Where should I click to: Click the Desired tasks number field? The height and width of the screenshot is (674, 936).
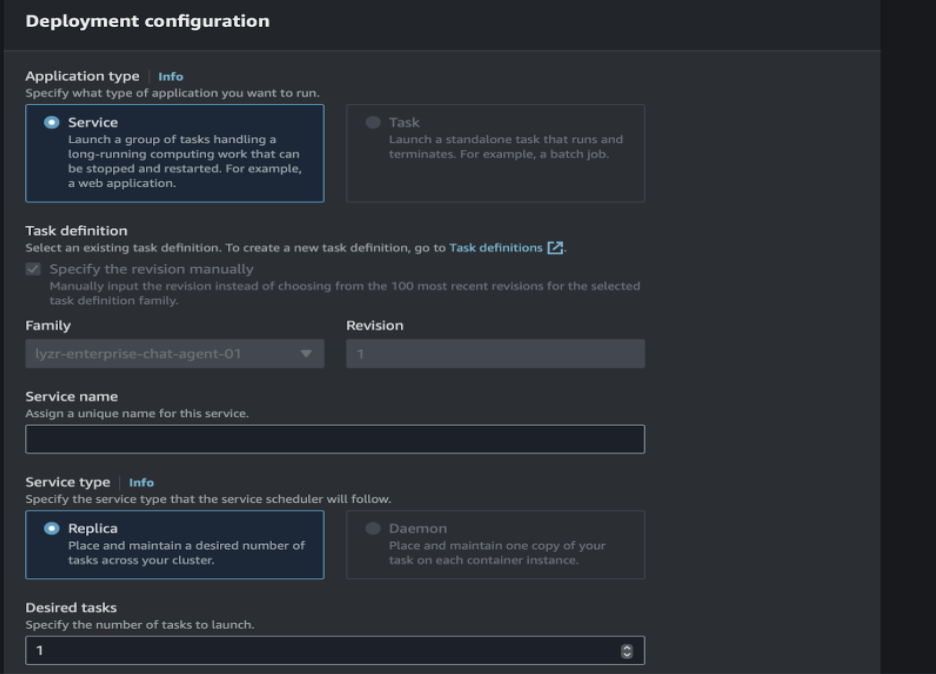(x=335, y=650)
